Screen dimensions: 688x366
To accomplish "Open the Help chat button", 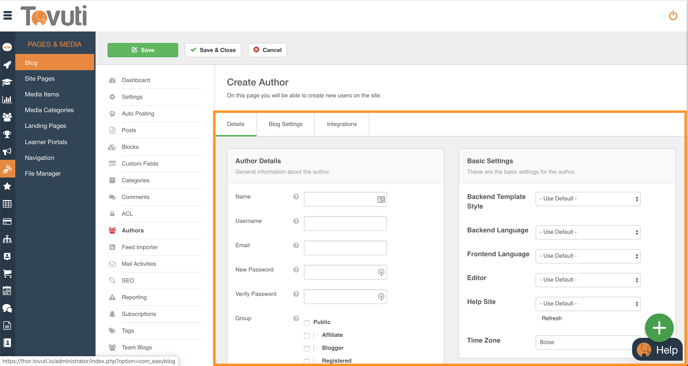I will [x=657, y=350].
